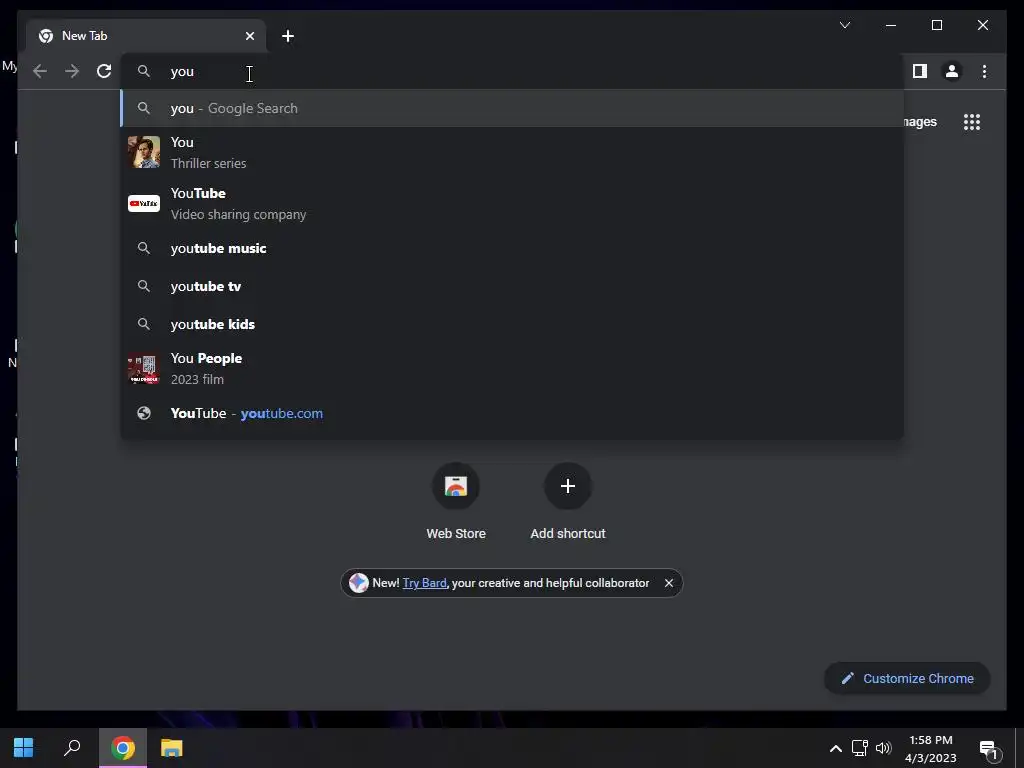The height and width of the screenshot is (768, 1024).
Task: Open the YouTube - youtube.com suggestion
Action: [512, 413]
